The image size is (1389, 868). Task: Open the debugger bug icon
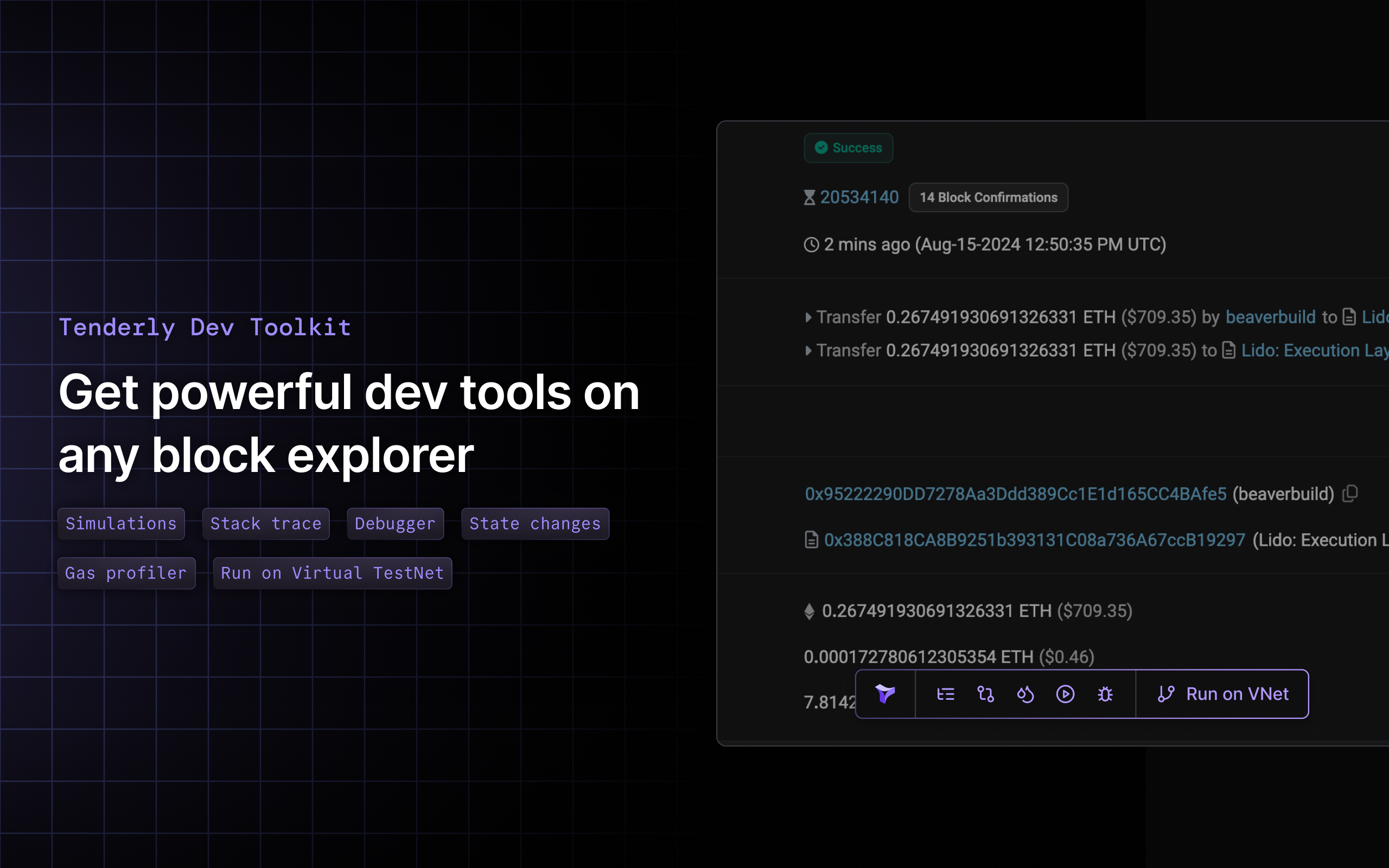point(1105,694)
